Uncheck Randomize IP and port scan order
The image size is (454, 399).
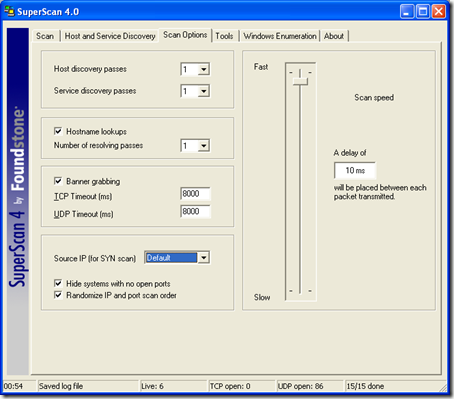click(58, 295)
